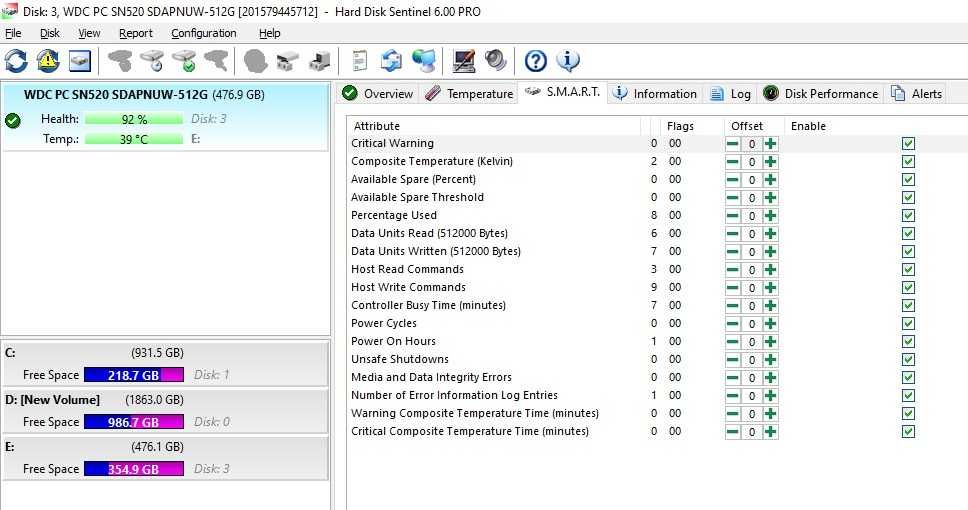This screenshot has width=968, height=510.
Task: Click the computer monitor with pen icon
Action: pos(464,61)
